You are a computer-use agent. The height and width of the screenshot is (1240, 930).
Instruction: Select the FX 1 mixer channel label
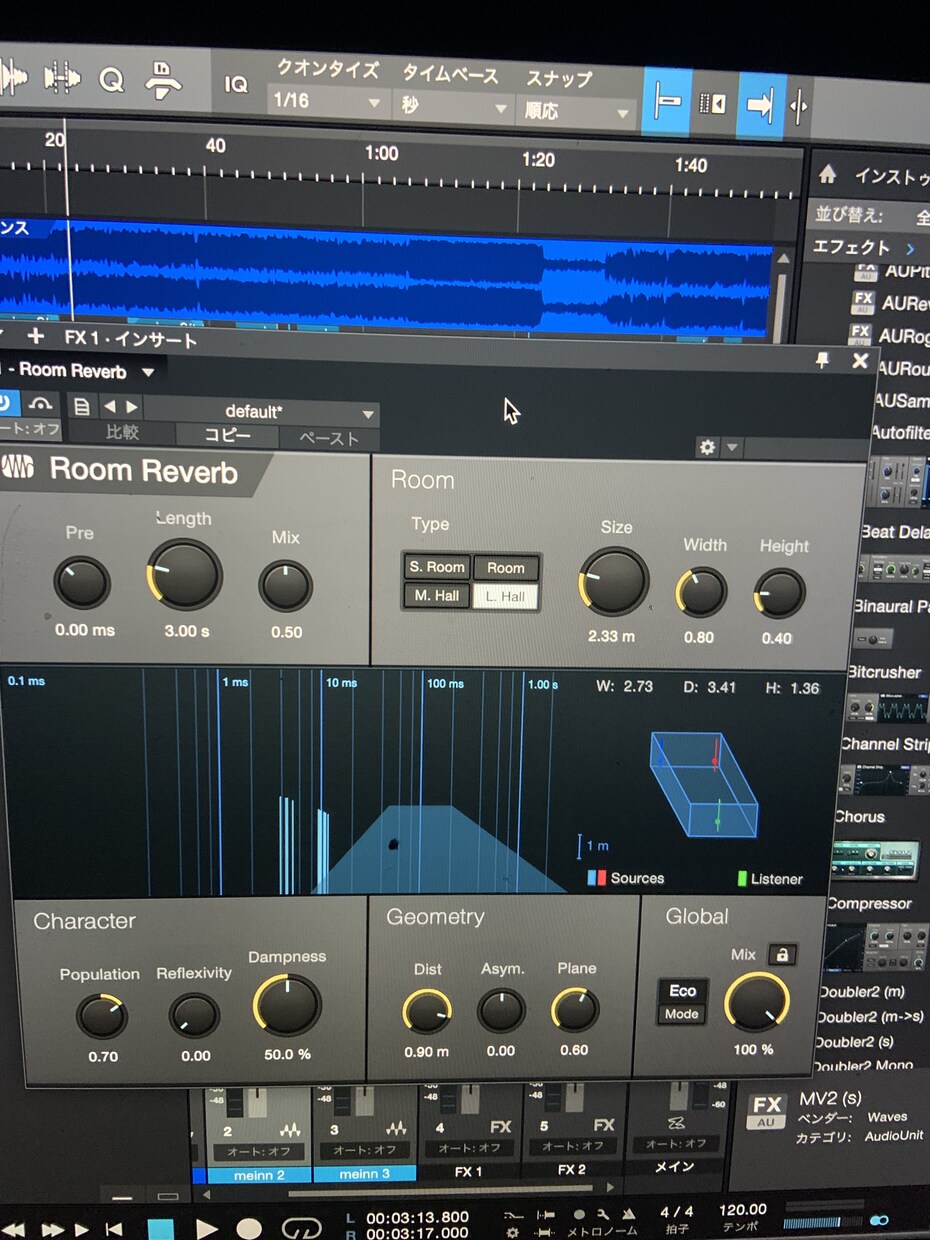click(468, 1171)
